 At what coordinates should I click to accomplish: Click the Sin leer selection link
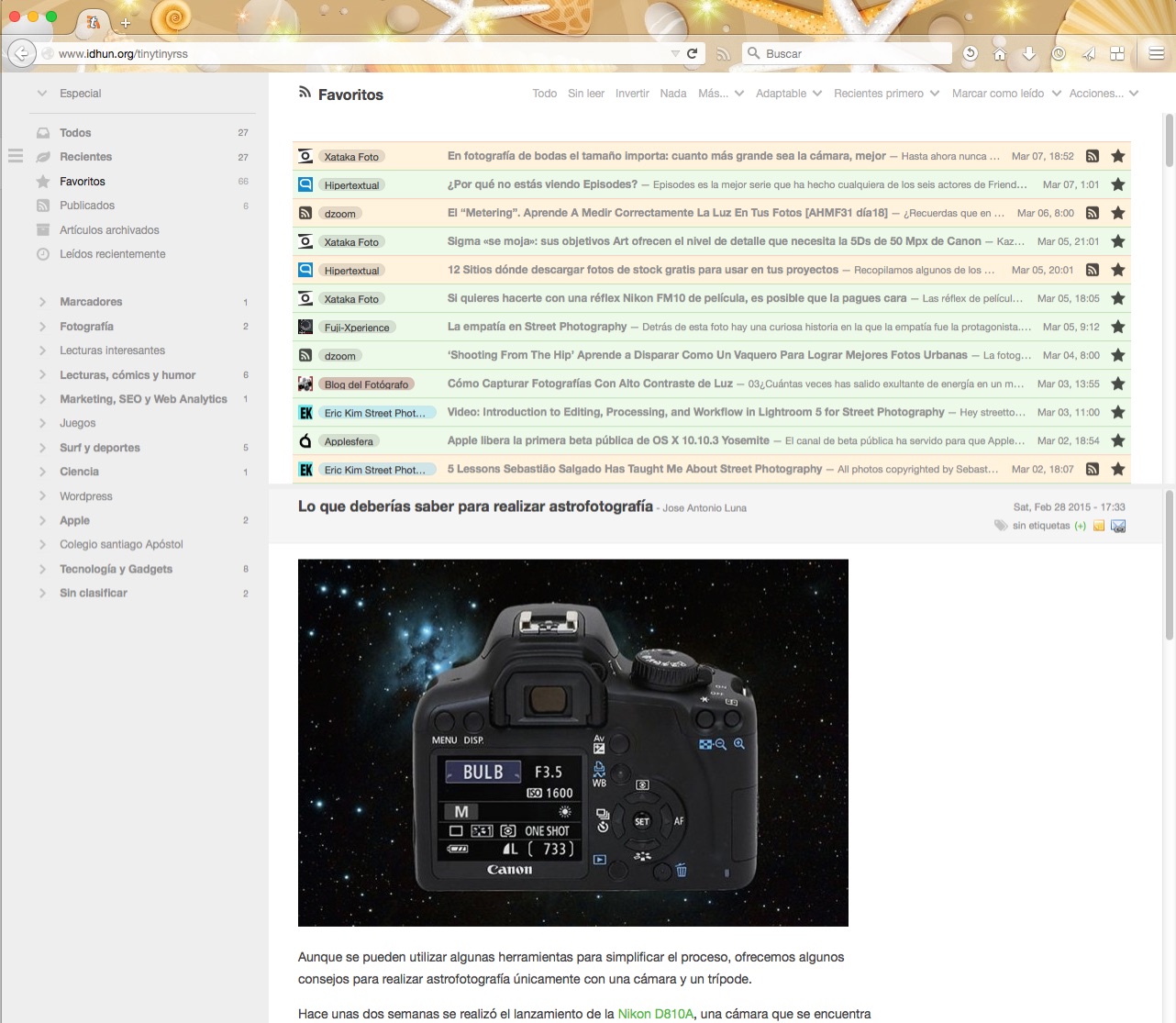click(x=586, y=94)
